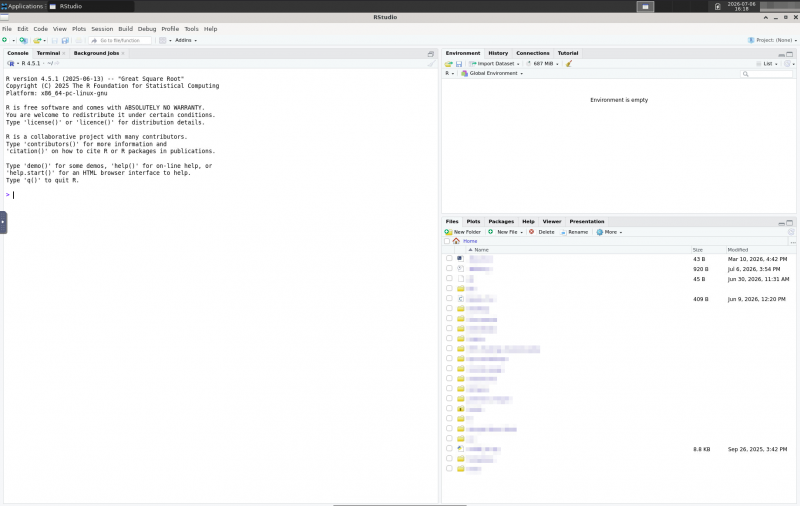Open the More dropdown in Files pane
Screen dimensions: 800x506
pos(609,232)
